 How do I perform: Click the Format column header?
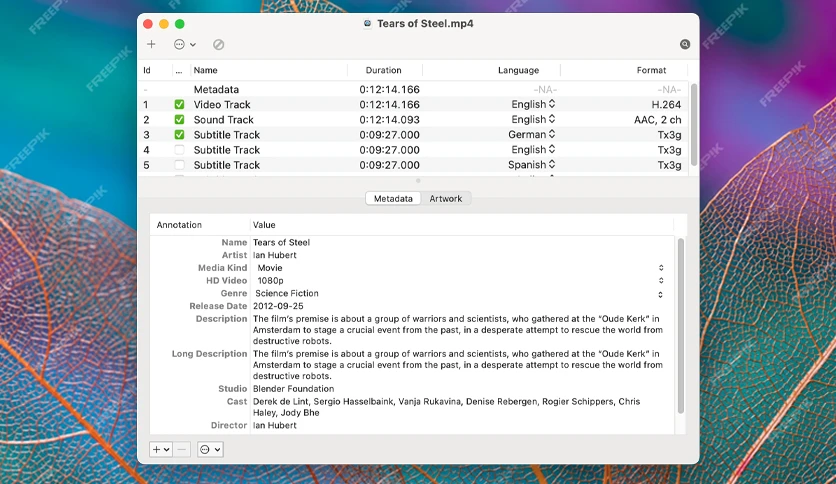coord(651,70)
